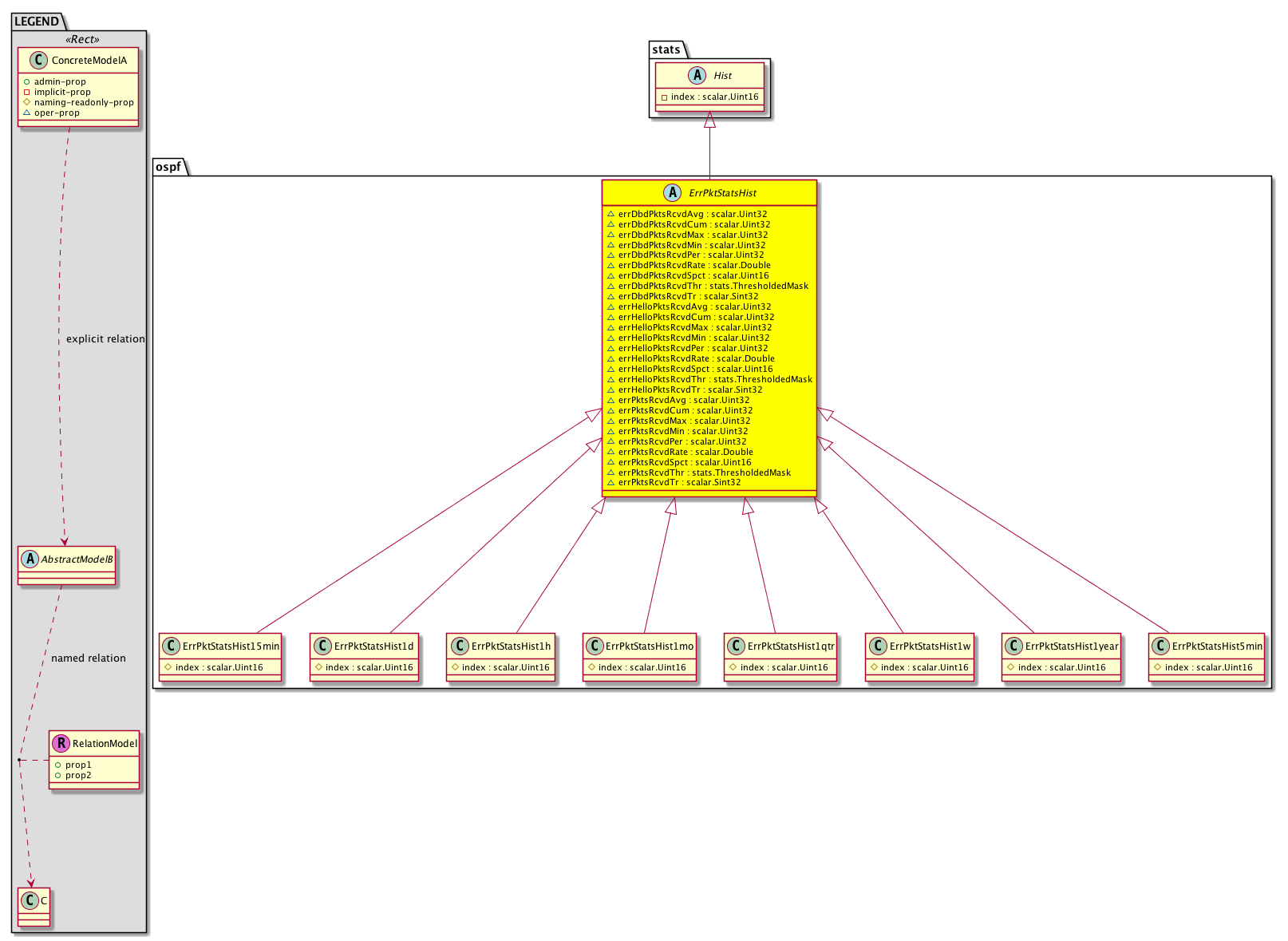Select the errPktsRcvdTr attribute line

coord(678,482)
